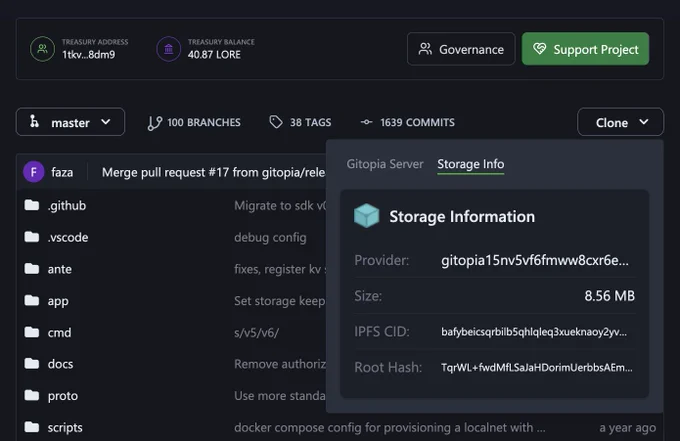The height and width of the screenshot is (441, 680).
Task: Click the IPFS CID value bafybeicsqrbilb5...
Action: 534,332
